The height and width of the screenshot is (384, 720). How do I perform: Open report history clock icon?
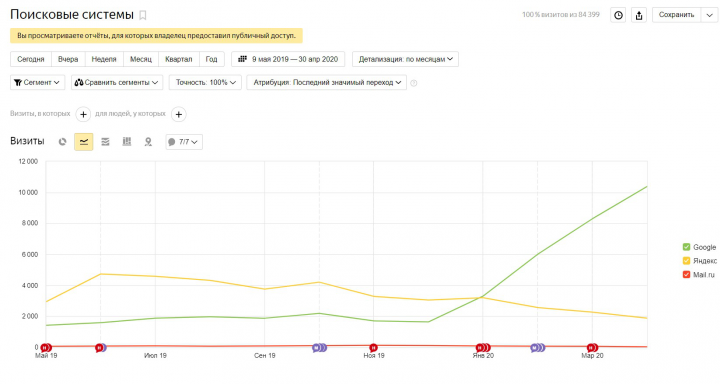618,15
